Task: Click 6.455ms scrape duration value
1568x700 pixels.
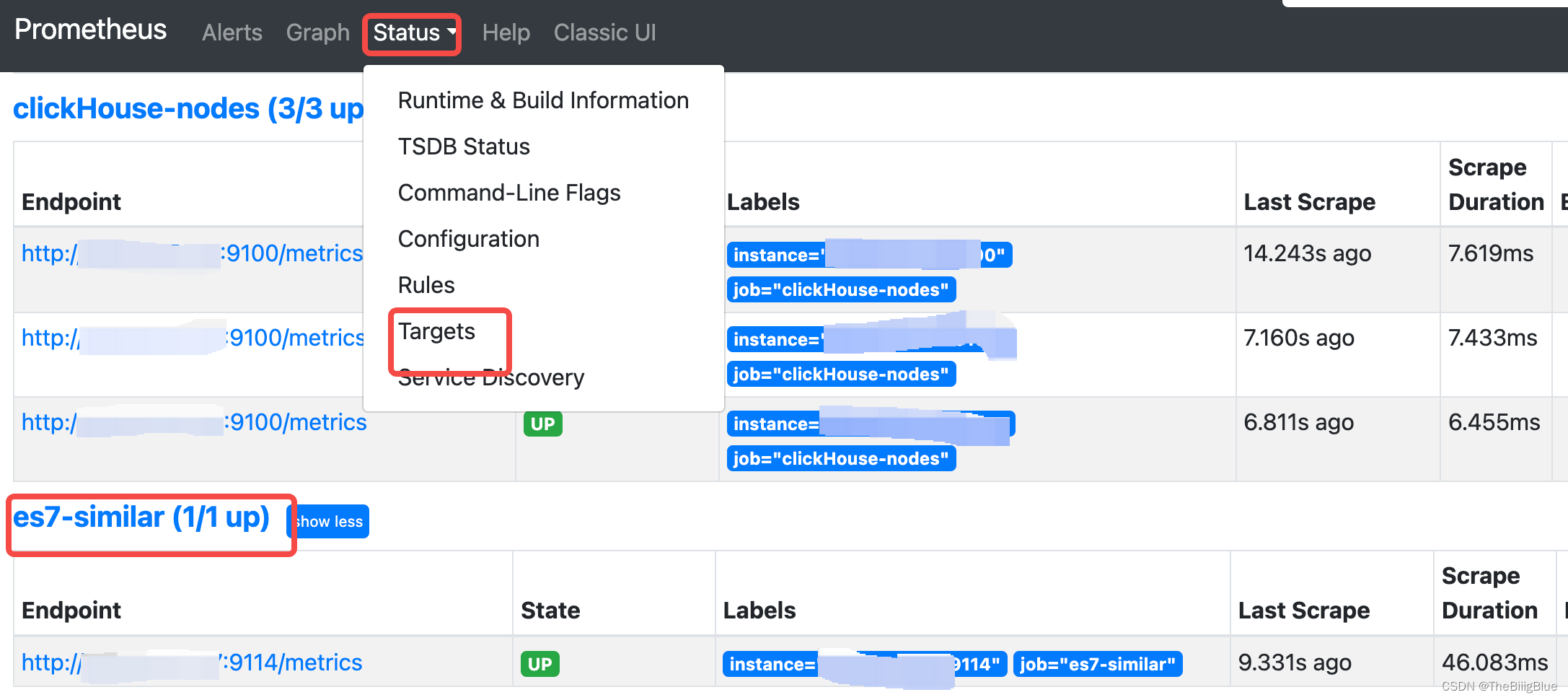Action: tap(1494, 422)
